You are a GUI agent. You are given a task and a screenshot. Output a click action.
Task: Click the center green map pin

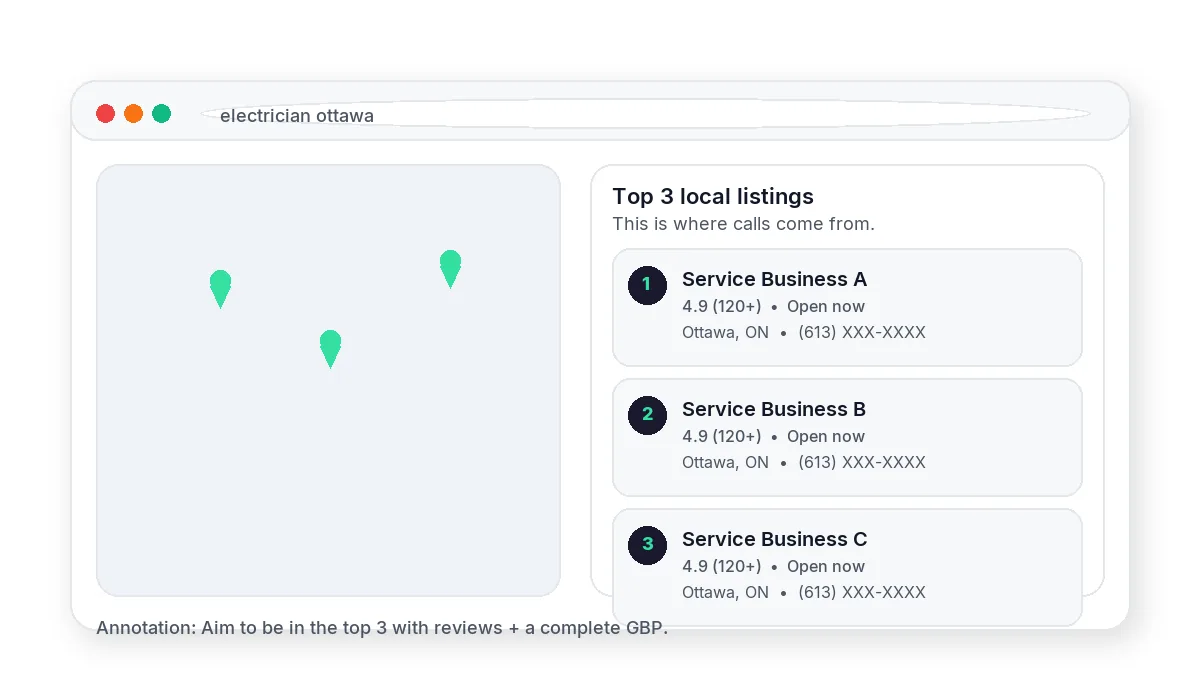click(330, 349)
